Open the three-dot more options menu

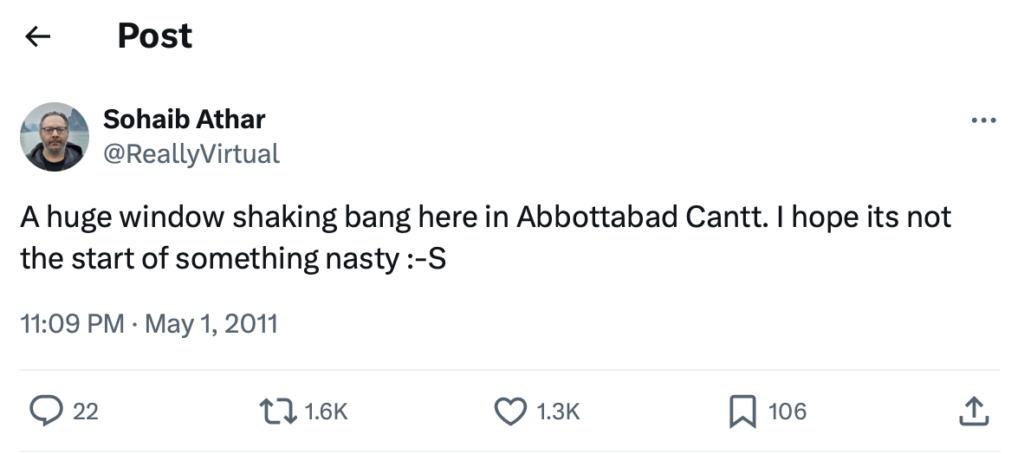click(984, 120)
